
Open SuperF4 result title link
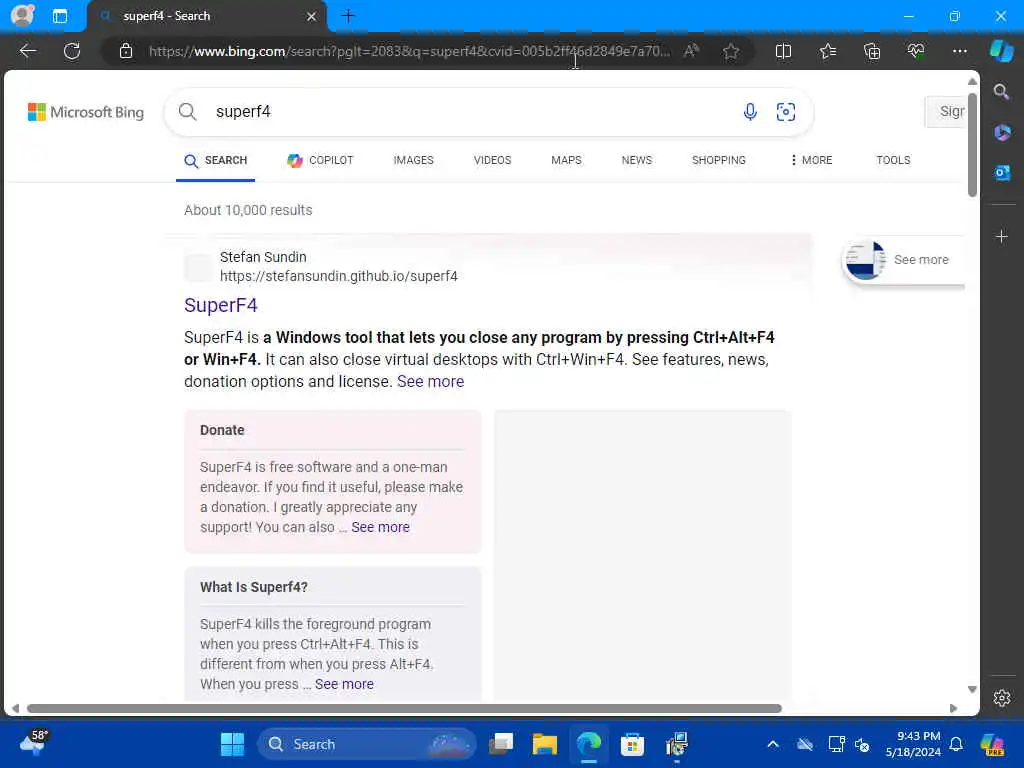(x=221, y=305)
